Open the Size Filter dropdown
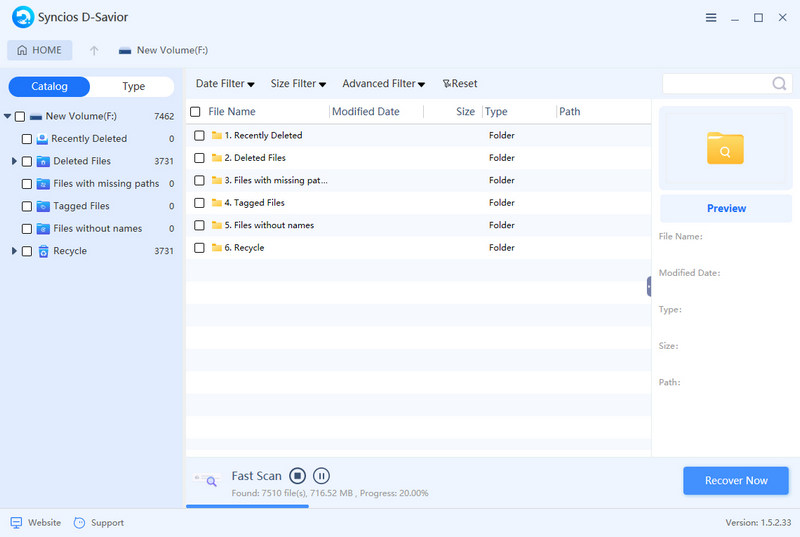This screenshot has width=800, height=537. coord(298,84)
